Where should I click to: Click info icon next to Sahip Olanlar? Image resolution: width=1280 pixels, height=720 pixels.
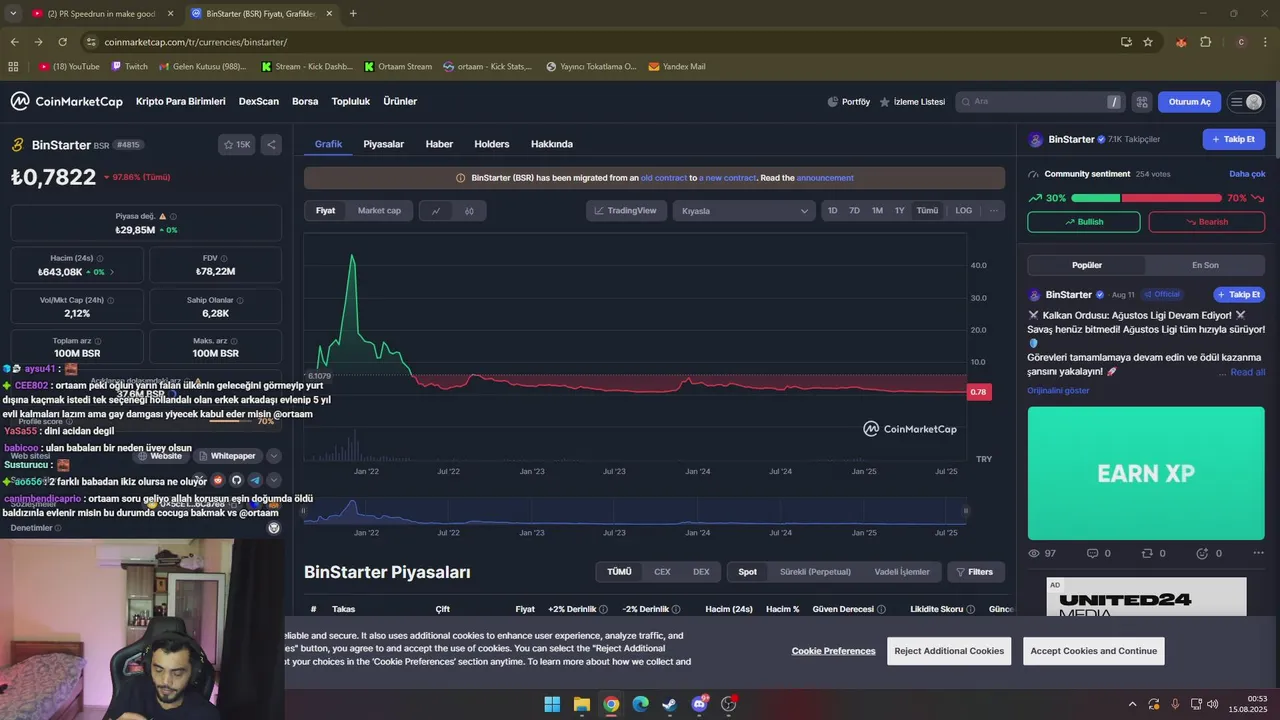click(x=240, y=300)
